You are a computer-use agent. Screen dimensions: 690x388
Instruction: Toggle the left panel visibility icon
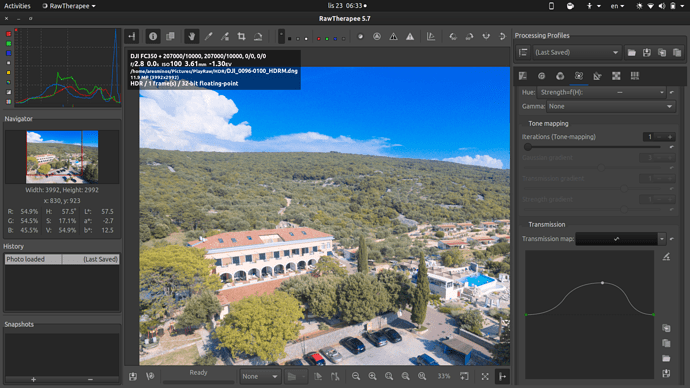tap(132, 37)
